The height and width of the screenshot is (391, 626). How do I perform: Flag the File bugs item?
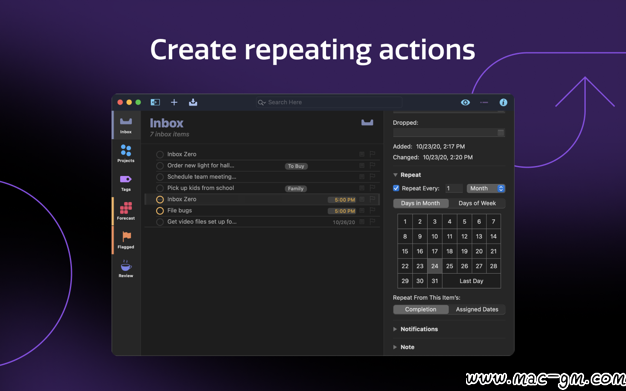coord(372,210)
